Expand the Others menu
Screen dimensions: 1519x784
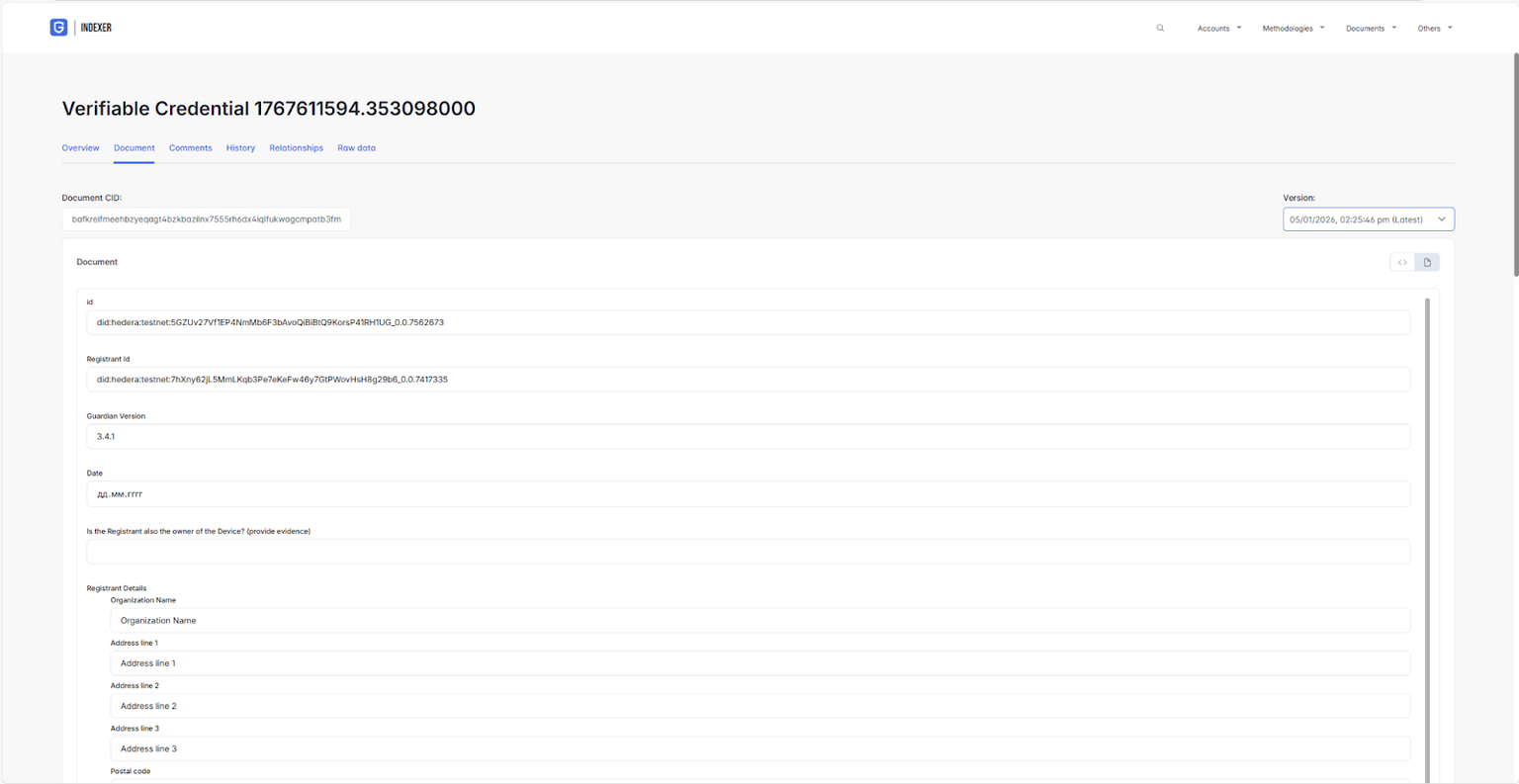[x=1434, y=29]
